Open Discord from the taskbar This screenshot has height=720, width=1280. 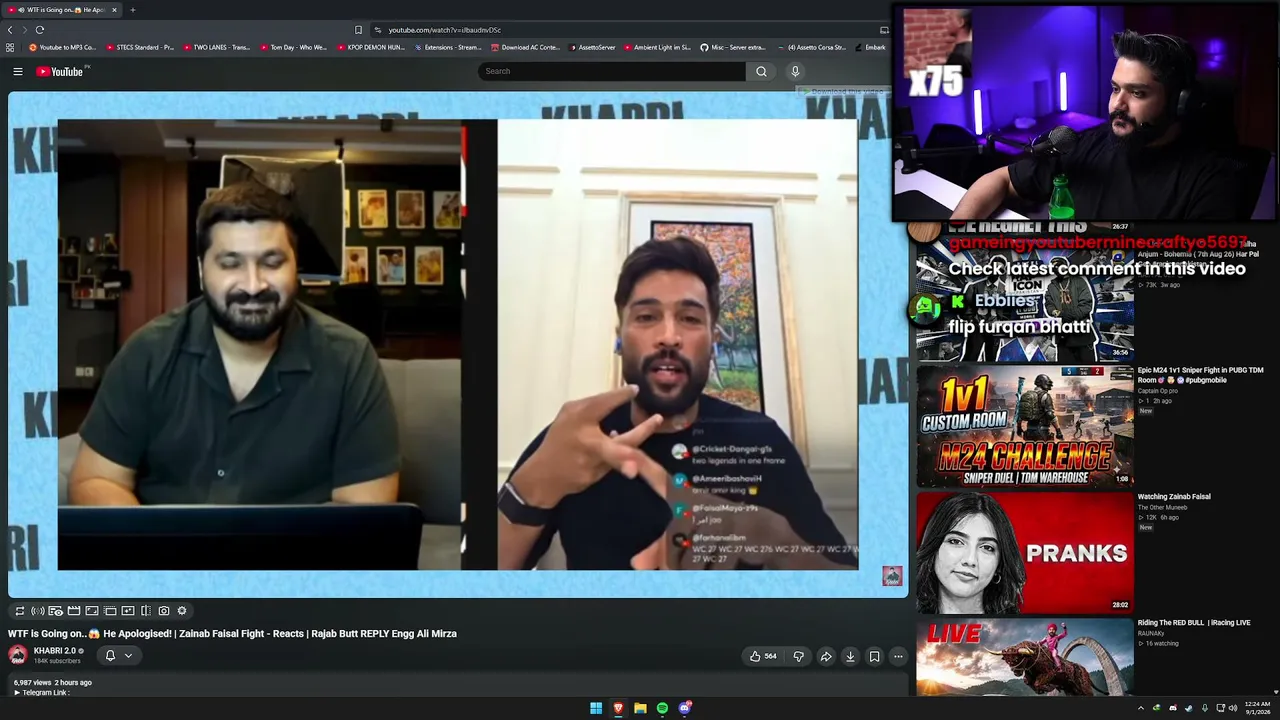[685, 708]
